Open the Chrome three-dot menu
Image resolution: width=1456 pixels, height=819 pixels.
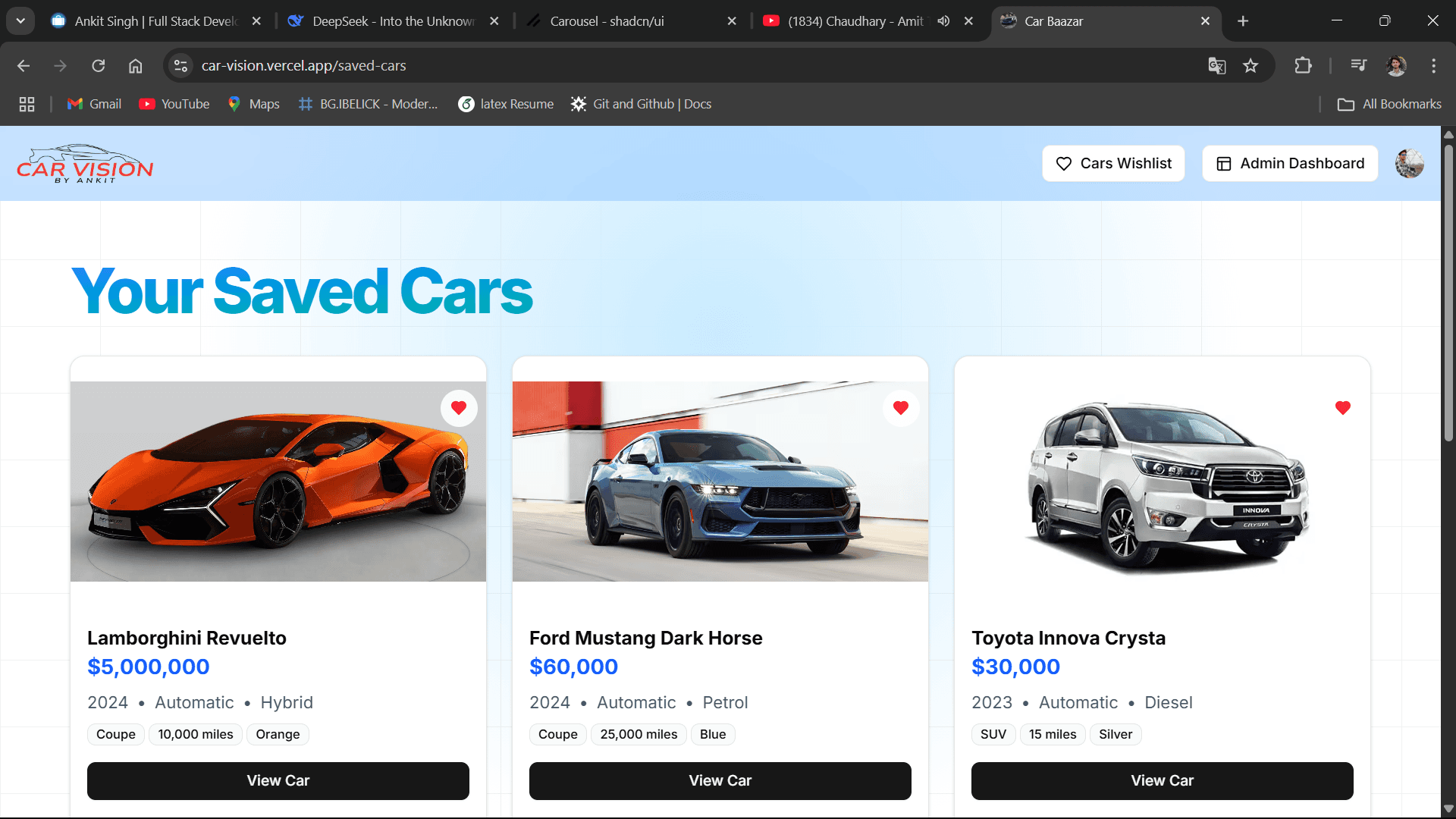pos(1433,66)
